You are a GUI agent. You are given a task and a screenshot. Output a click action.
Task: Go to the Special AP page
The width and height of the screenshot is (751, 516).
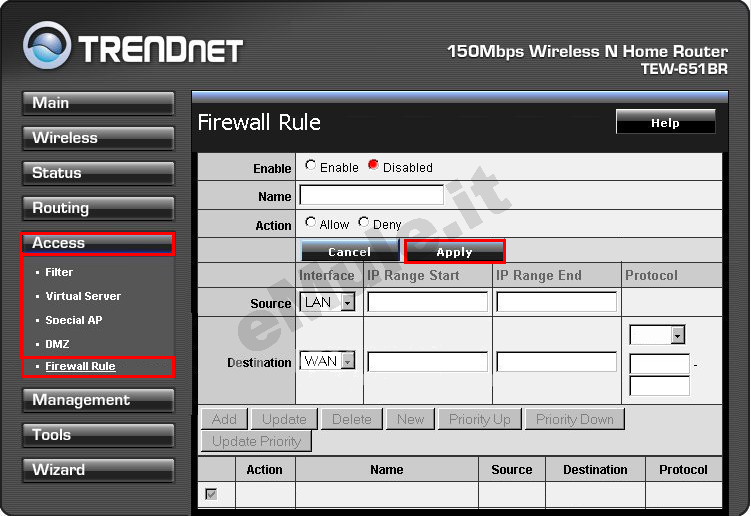(x=74, y=320)
